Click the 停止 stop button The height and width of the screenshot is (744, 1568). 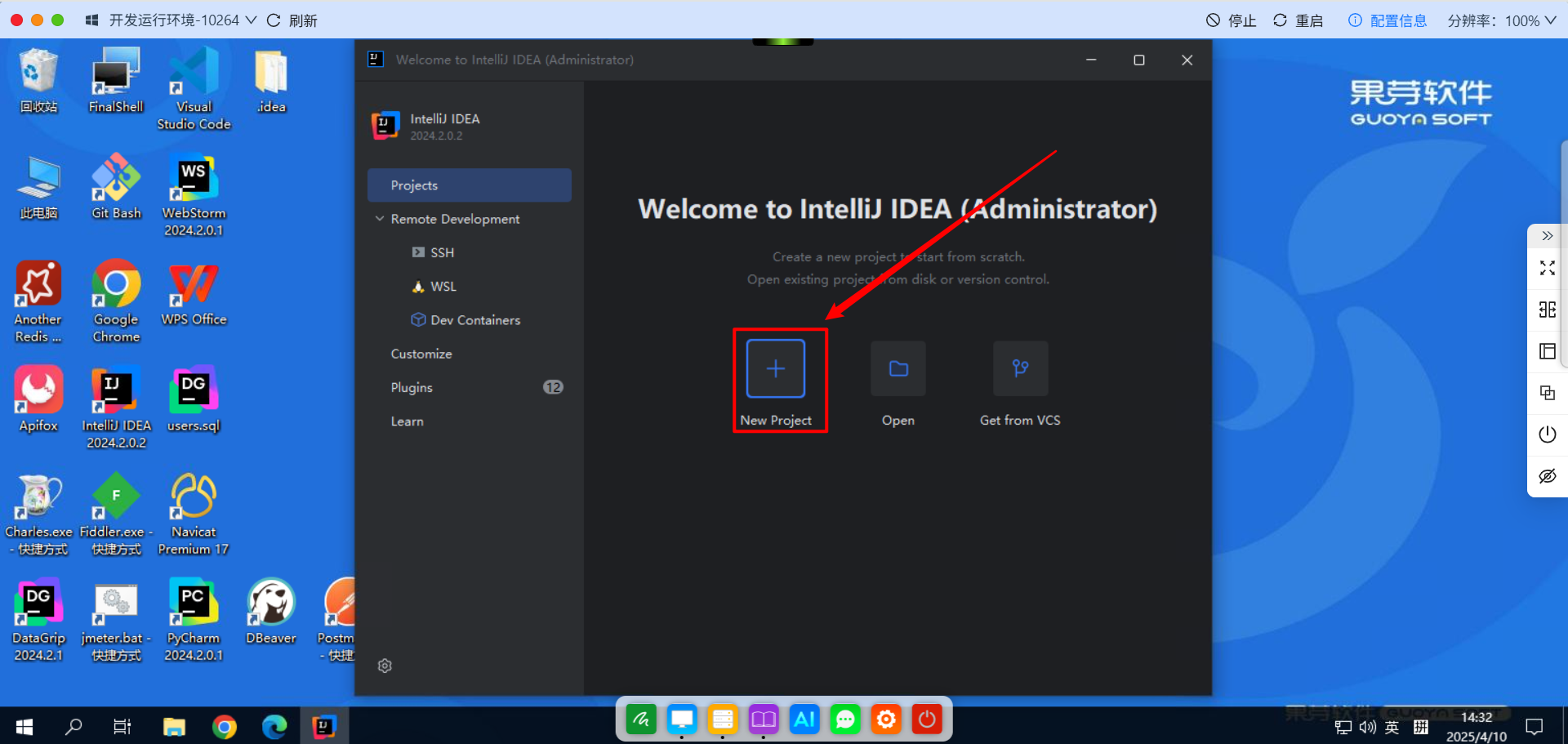click(1232, 20)
